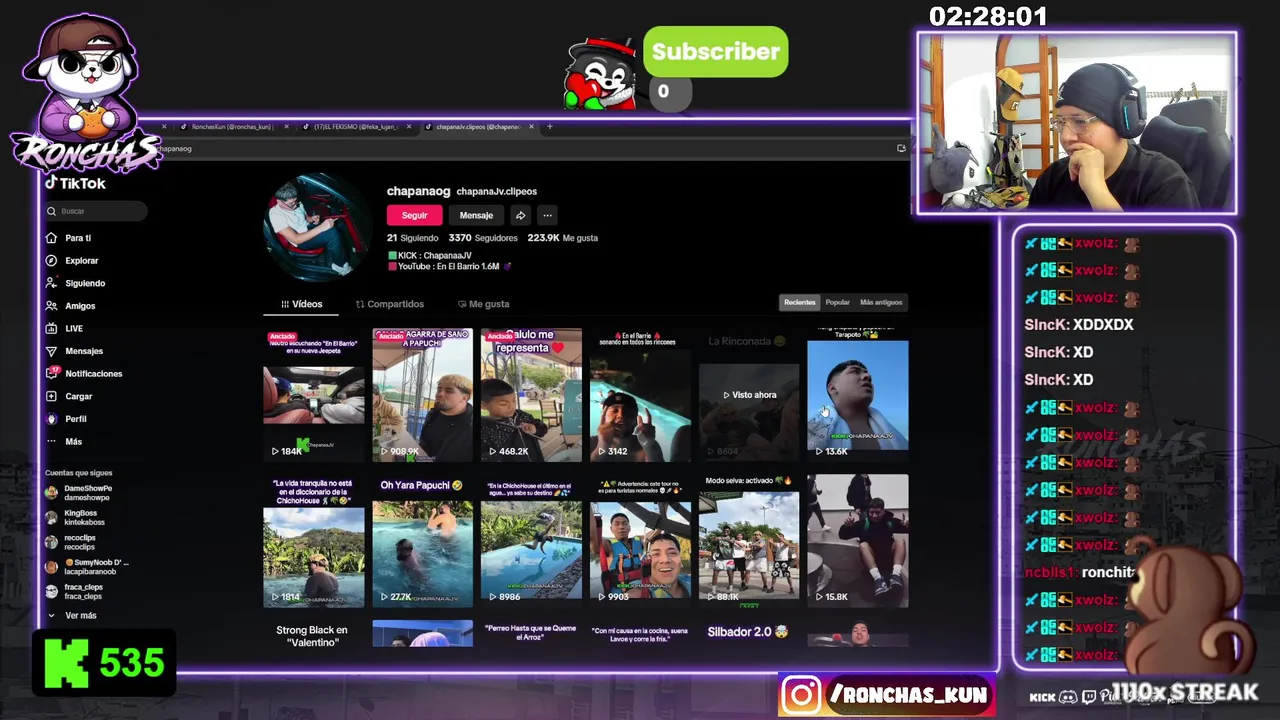Image resolution: width=1280 pixels, height=720 pixels.
Task: Sort videos by Más antiguos
Action: pyautogui.click(x=881, y=302)
